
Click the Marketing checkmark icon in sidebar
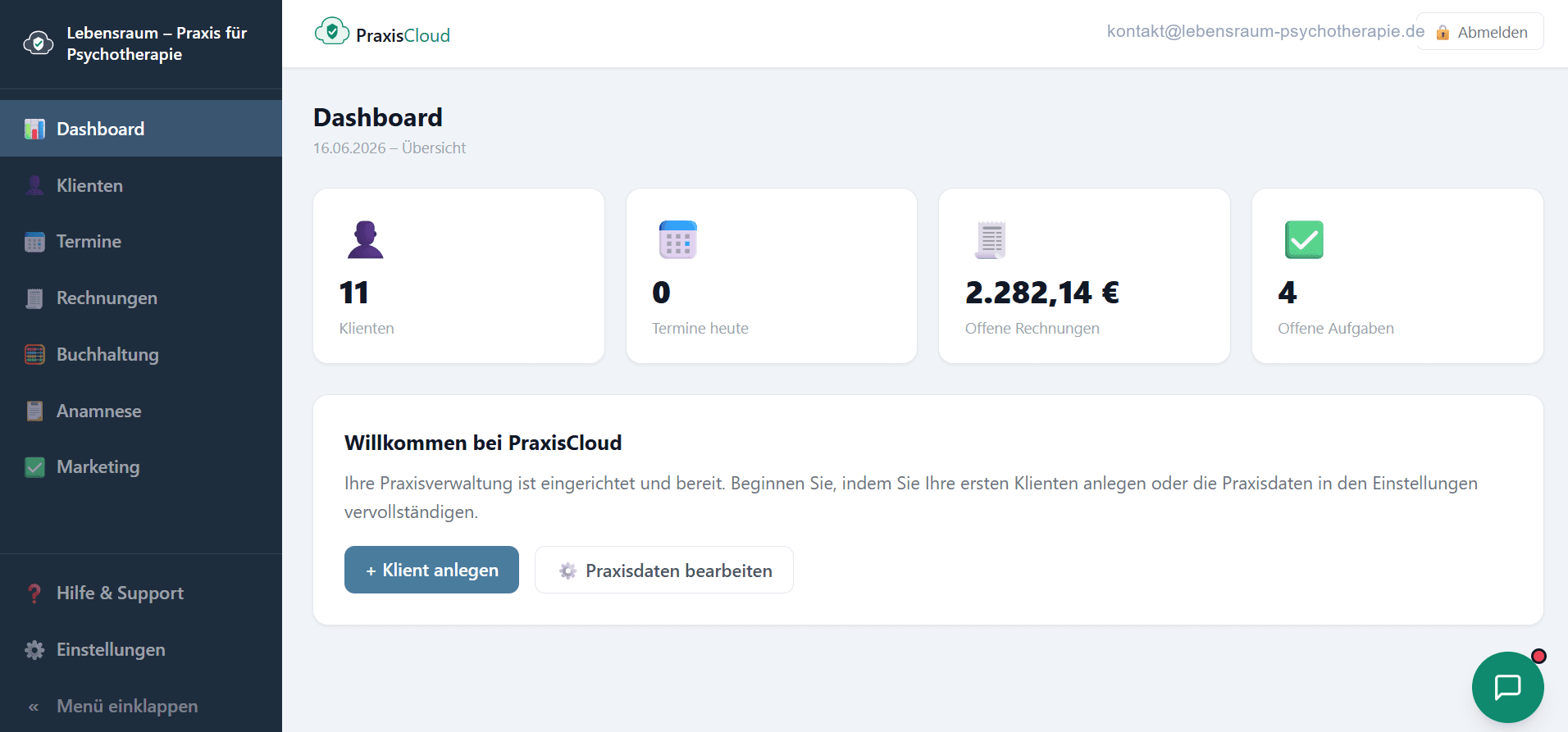pos(34,467)
